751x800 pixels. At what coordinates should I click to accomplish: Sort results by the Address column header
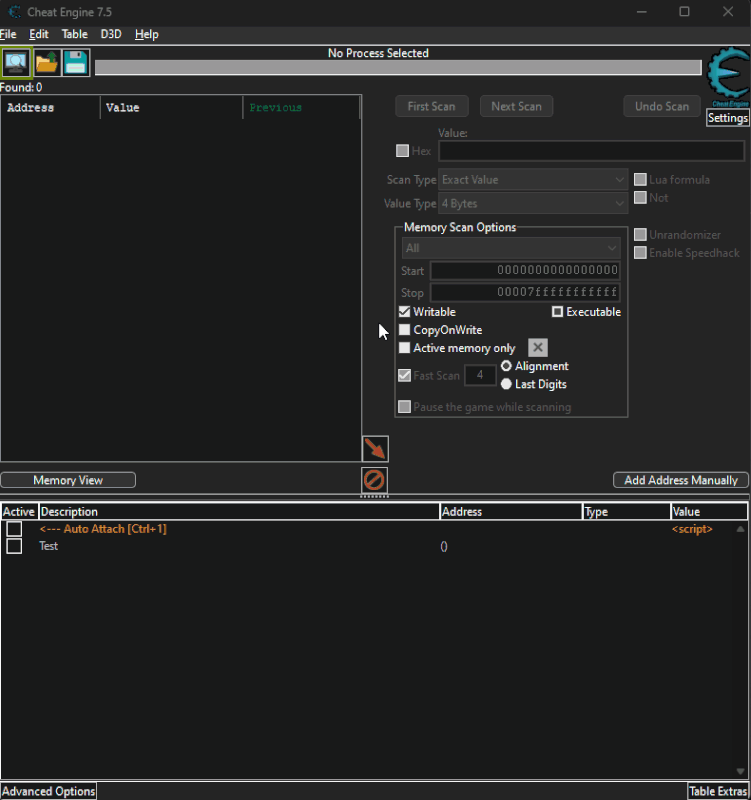51,108
